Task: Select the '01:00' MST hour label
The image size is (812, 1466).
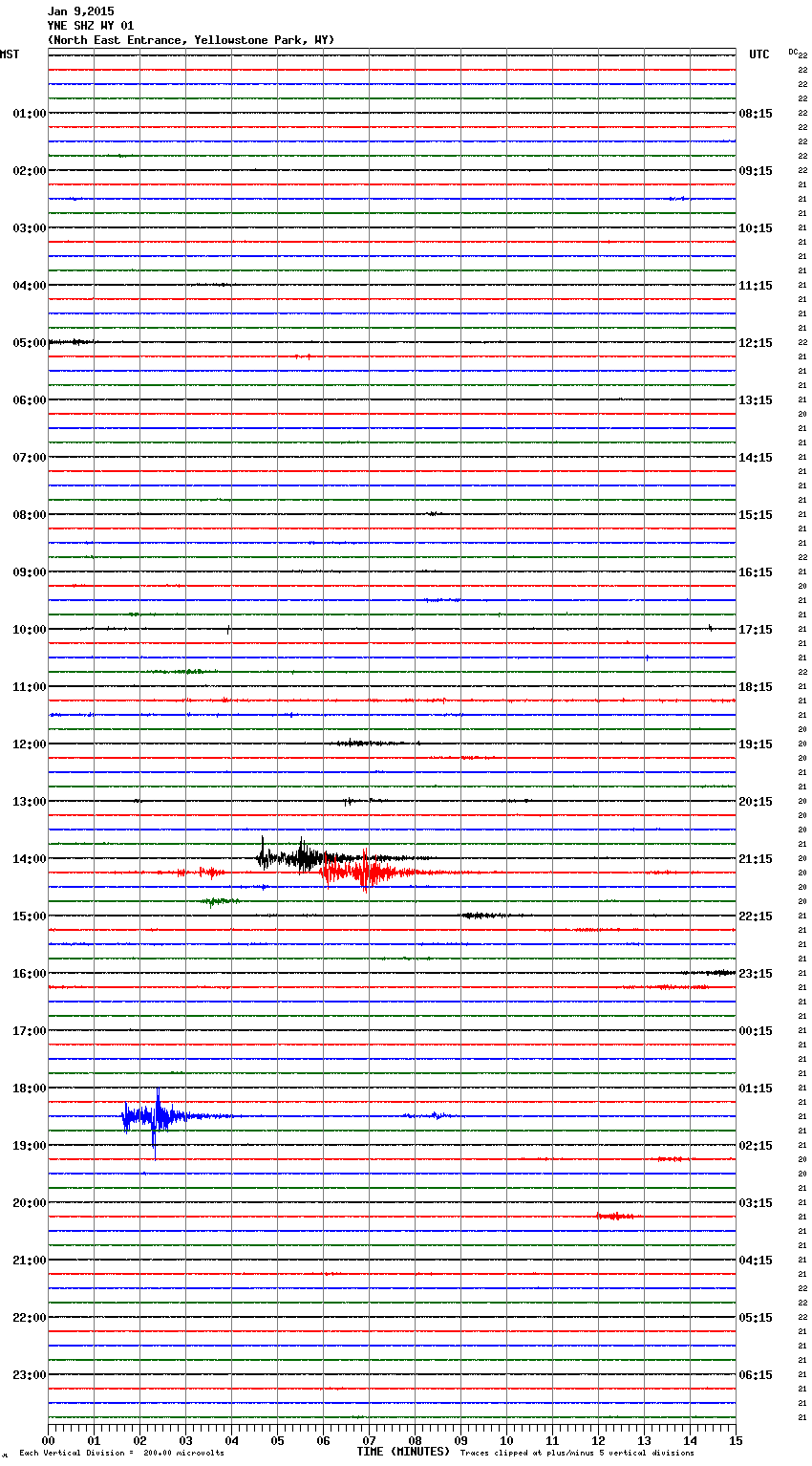Action: click(30, 114)
